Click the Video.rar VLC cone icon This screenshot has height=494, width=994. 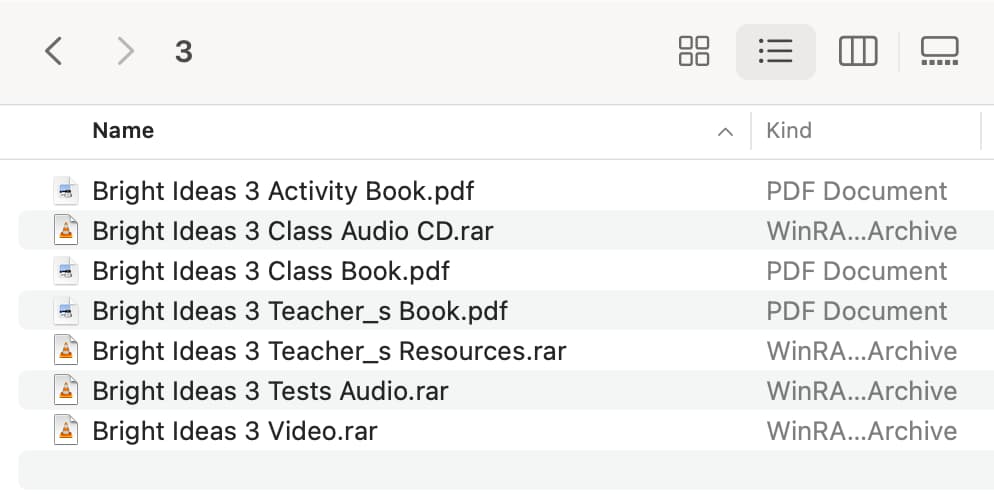66,431
